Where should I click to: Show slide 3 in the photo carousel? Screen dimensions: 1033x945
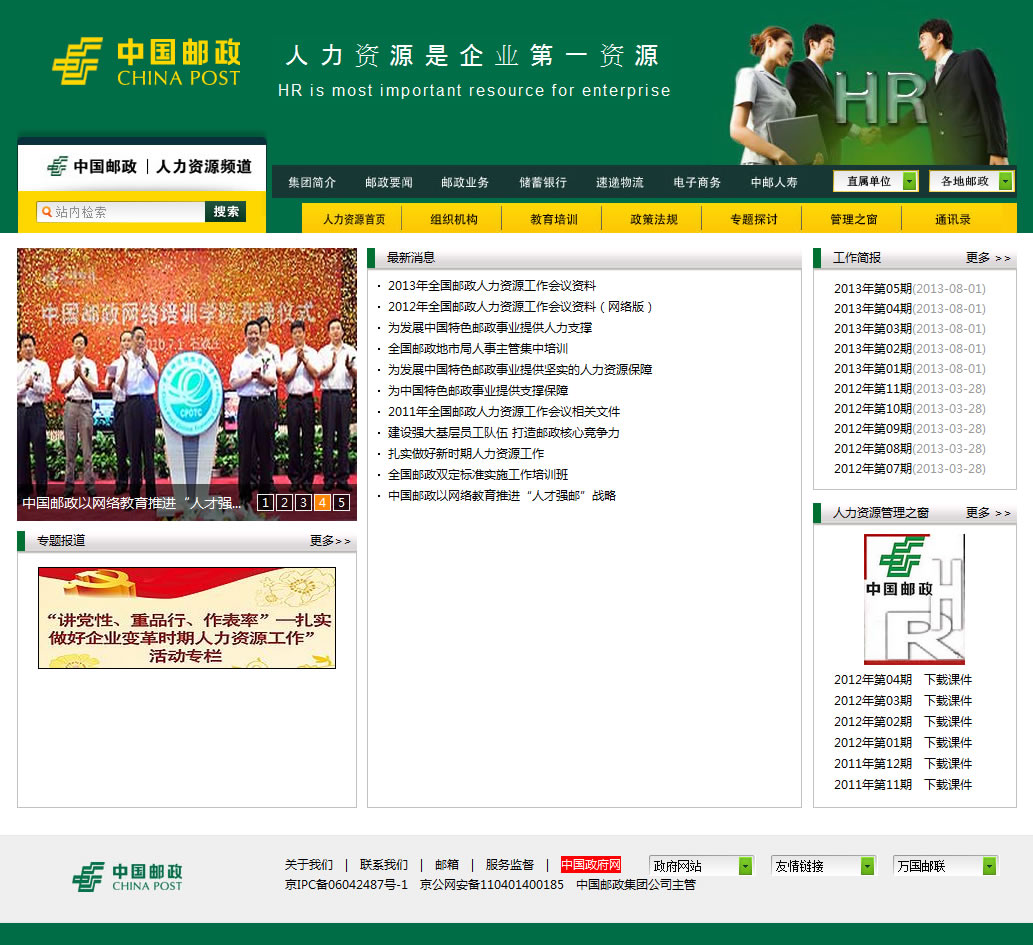tap(304, 503)
